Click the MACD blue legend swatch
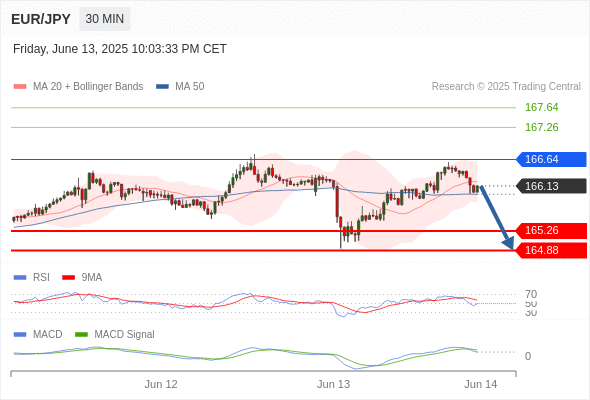This screenshot has height=400, width=590. 20,335
